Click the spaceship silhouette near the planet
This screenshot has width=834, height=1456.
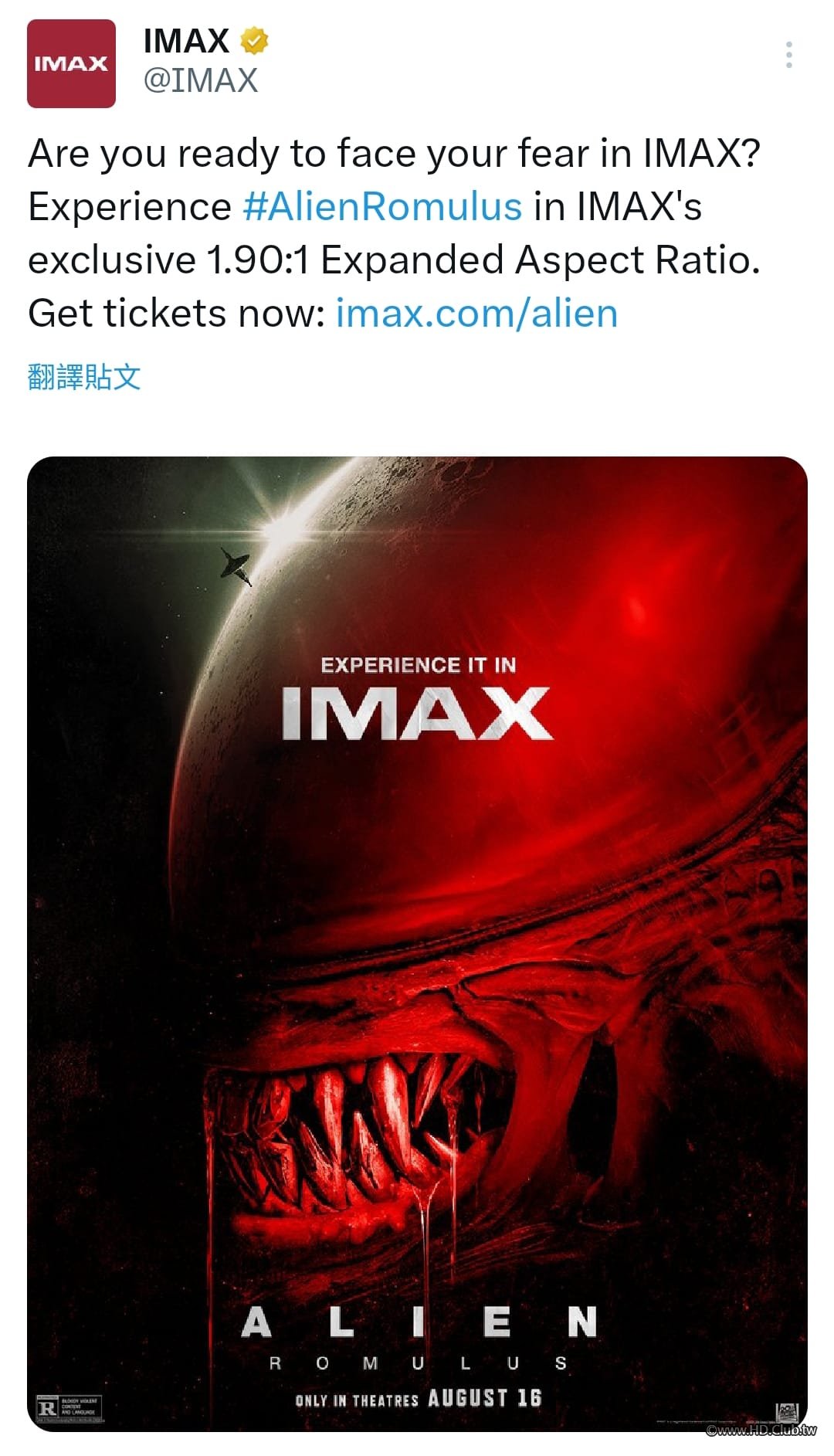(236, 566)
